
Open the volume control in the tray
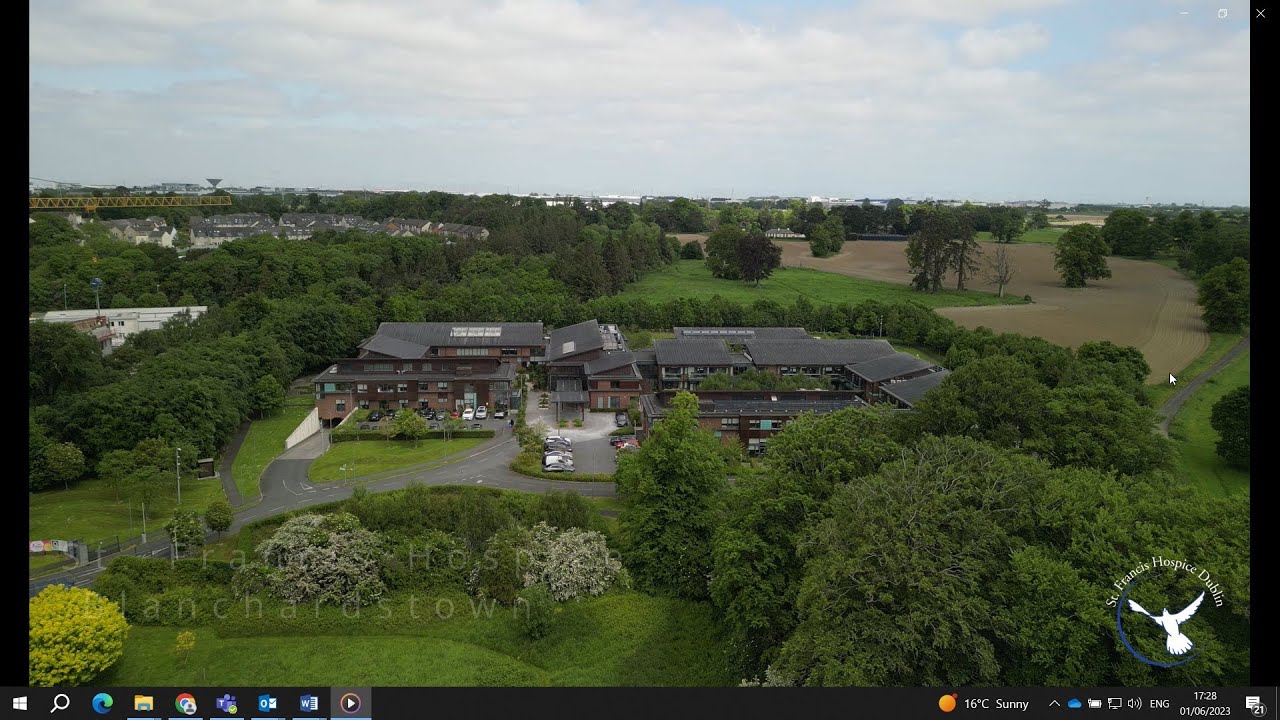(1134, 704)
